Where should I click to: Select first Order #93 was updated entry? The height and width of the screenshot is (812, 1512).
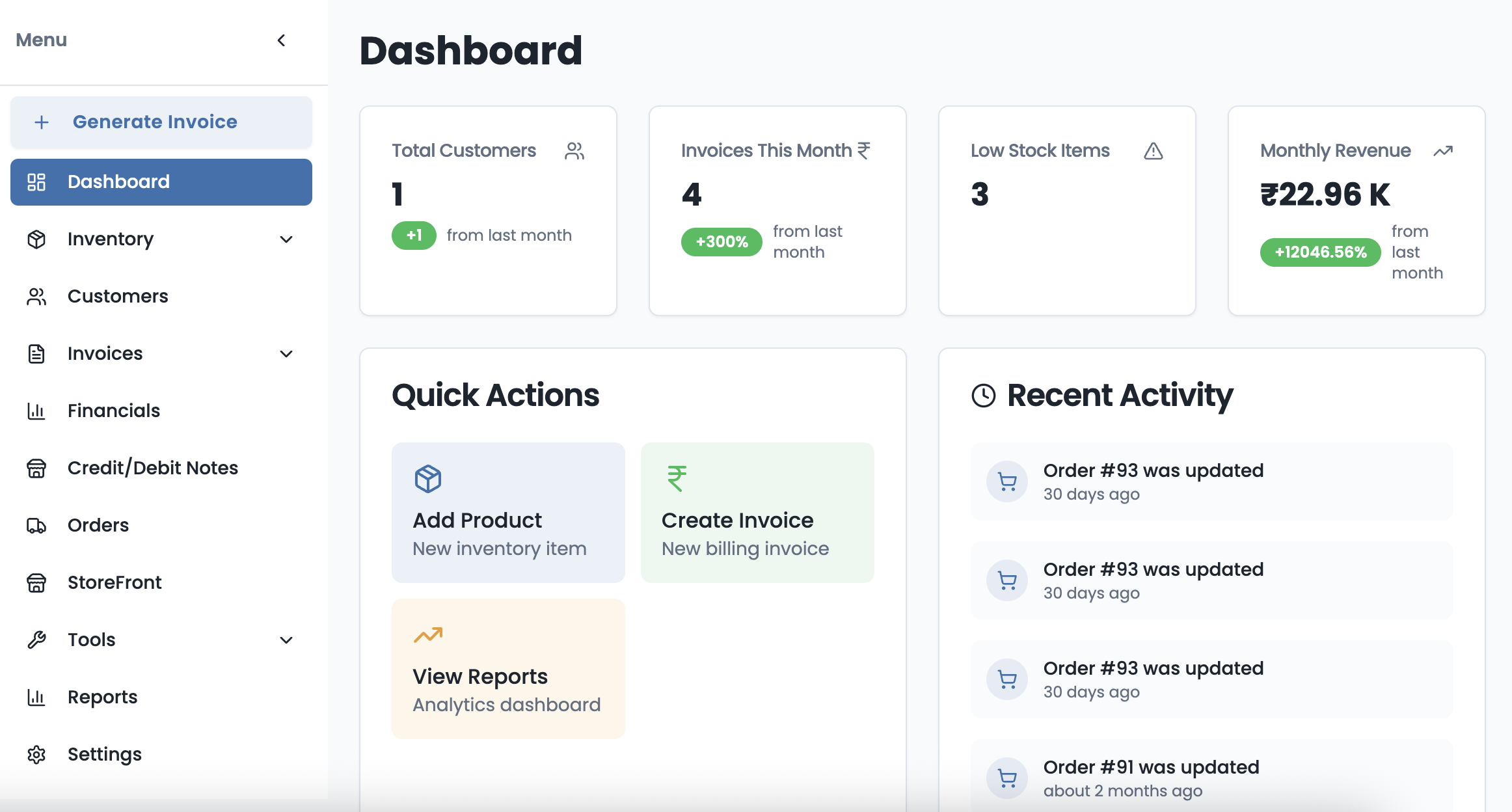point(1211,481)
